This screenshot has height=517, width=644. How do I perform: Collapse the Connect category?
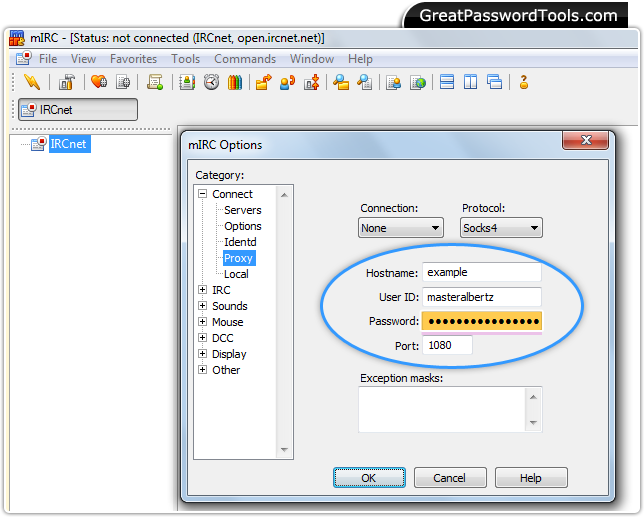[x=202, y=193]
